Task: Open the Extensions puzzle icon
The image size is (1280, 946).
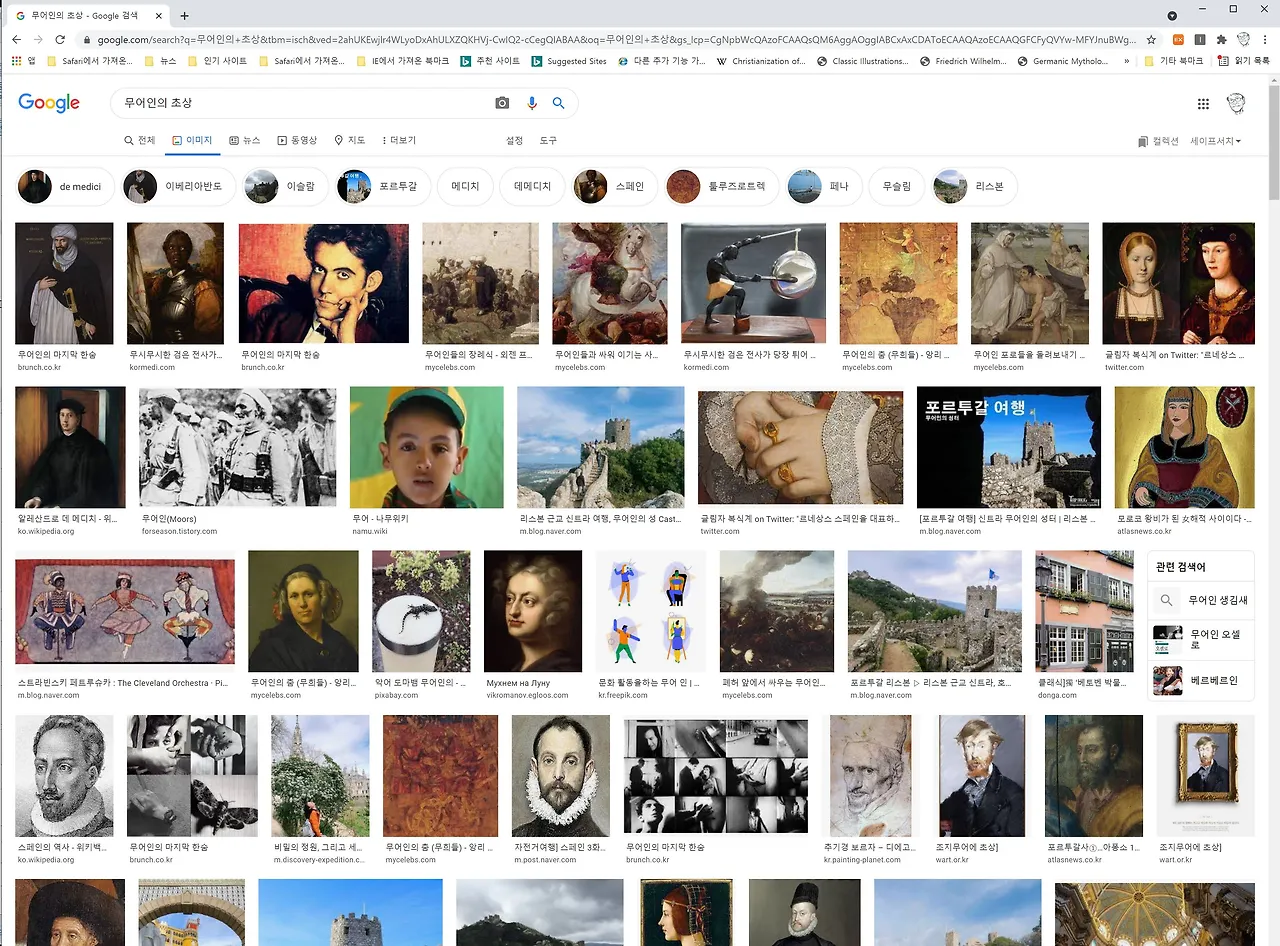Action: (1221, 39)
